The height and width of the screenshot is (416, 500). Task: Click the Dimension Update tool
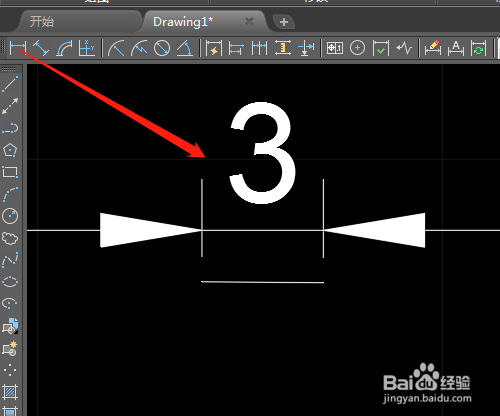pos(478,48)
